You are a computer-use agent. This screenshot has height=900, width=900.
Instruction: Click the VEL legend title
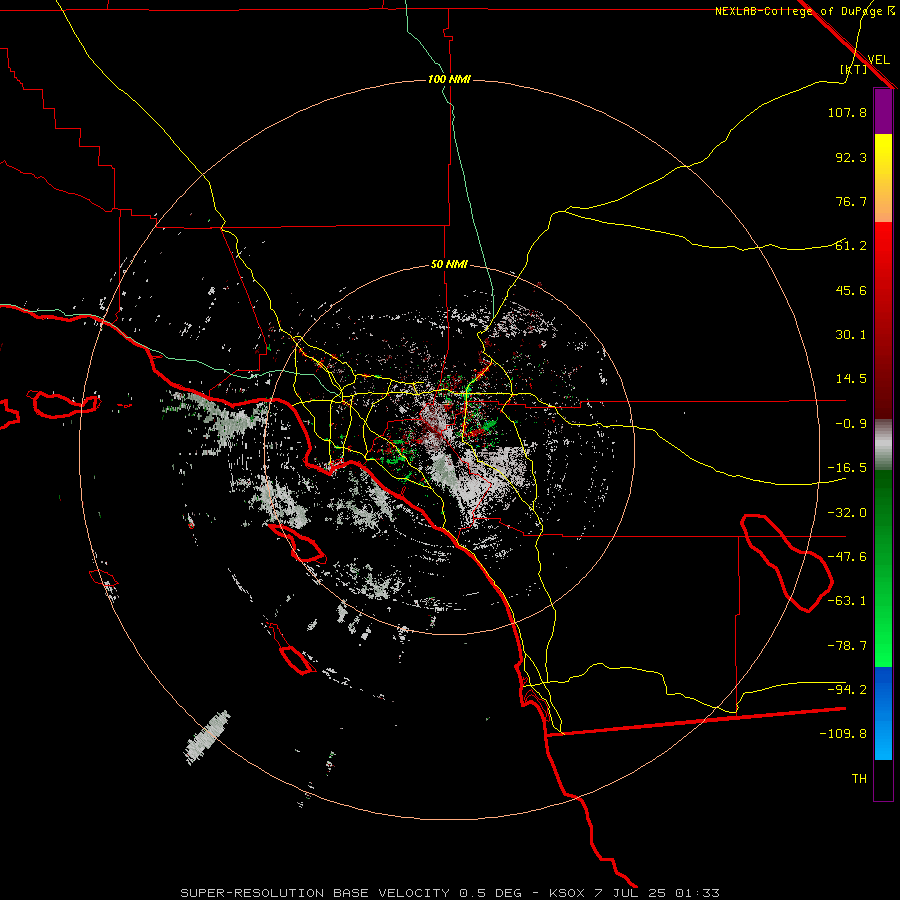878,60
